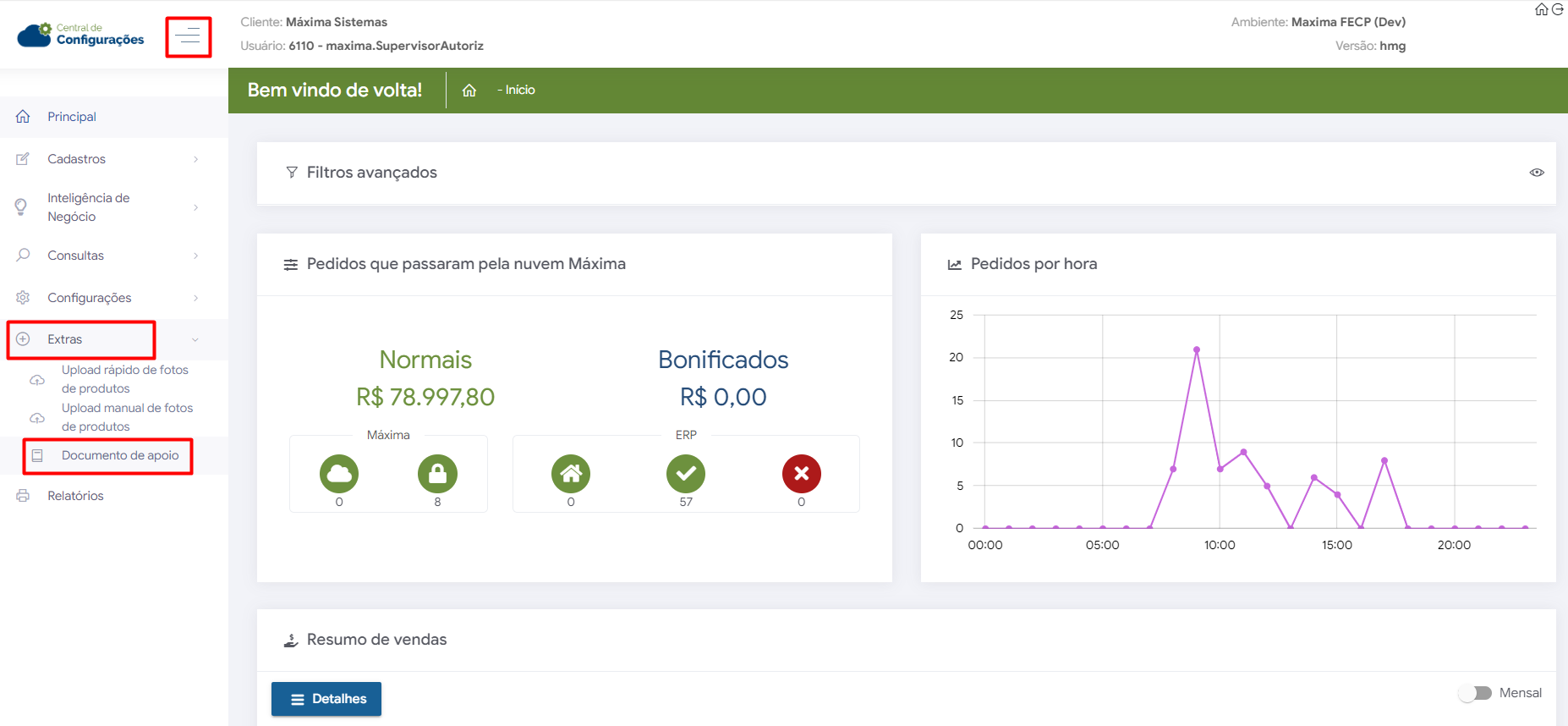Click the logout icon at top right
This screenshot has height=726, width=1568.
1558,9
